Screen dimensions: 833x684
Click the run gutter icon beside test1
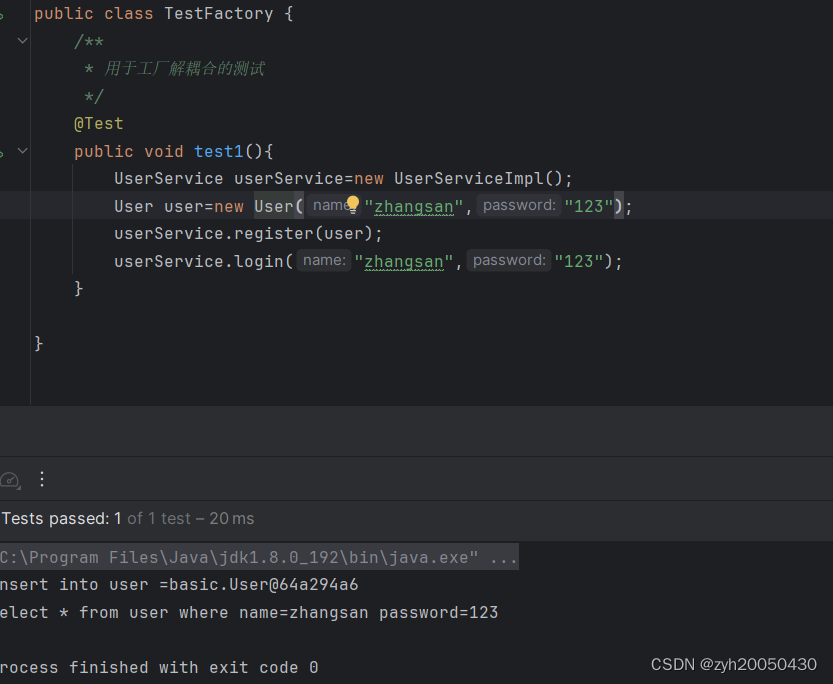(2, 153)
